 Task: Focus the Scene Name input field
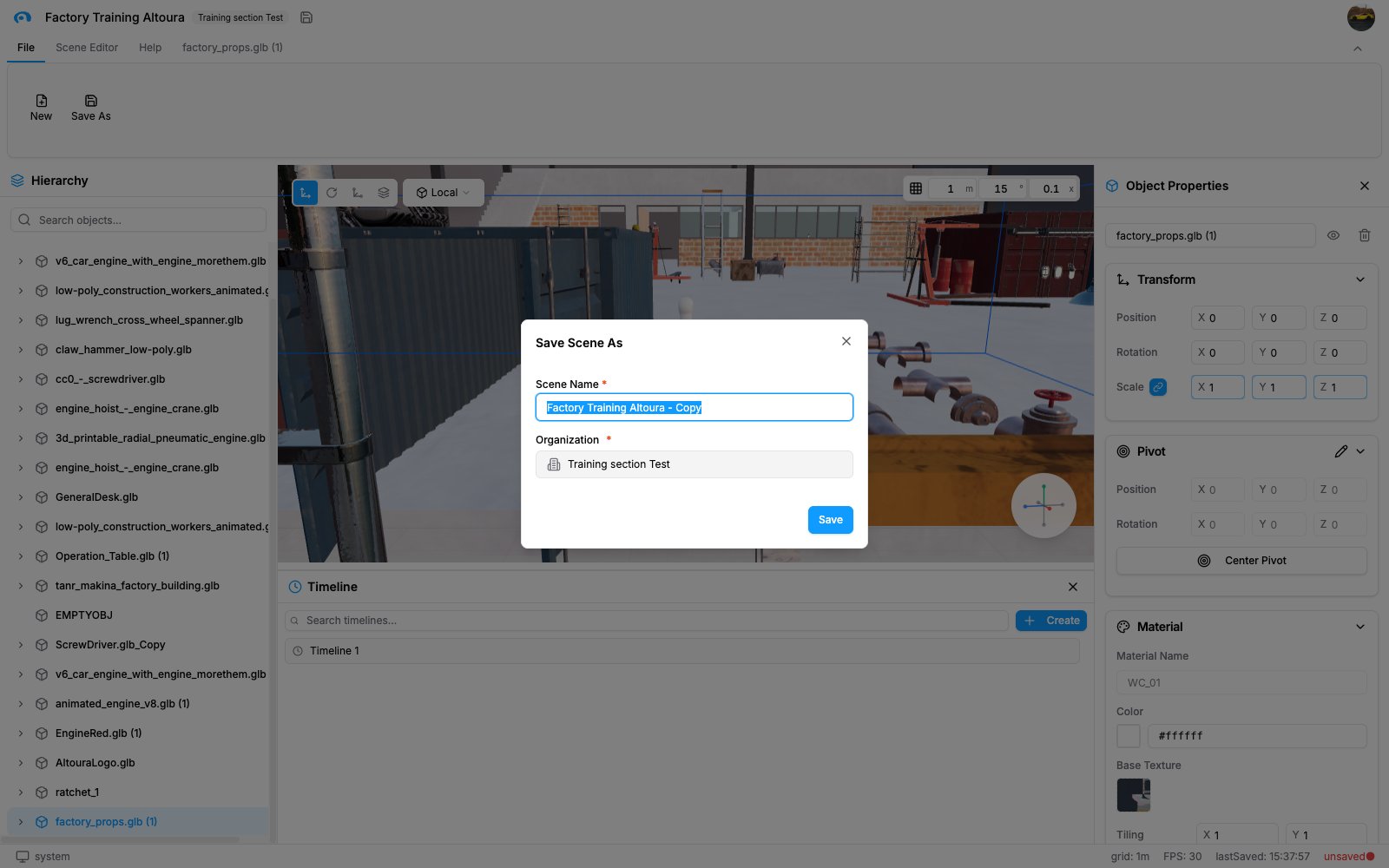click(694, 407)
